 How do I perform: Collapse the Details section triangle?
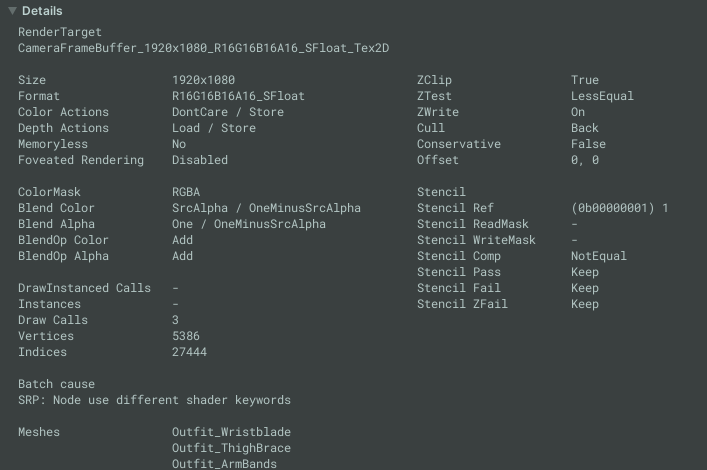coord(11,11)
